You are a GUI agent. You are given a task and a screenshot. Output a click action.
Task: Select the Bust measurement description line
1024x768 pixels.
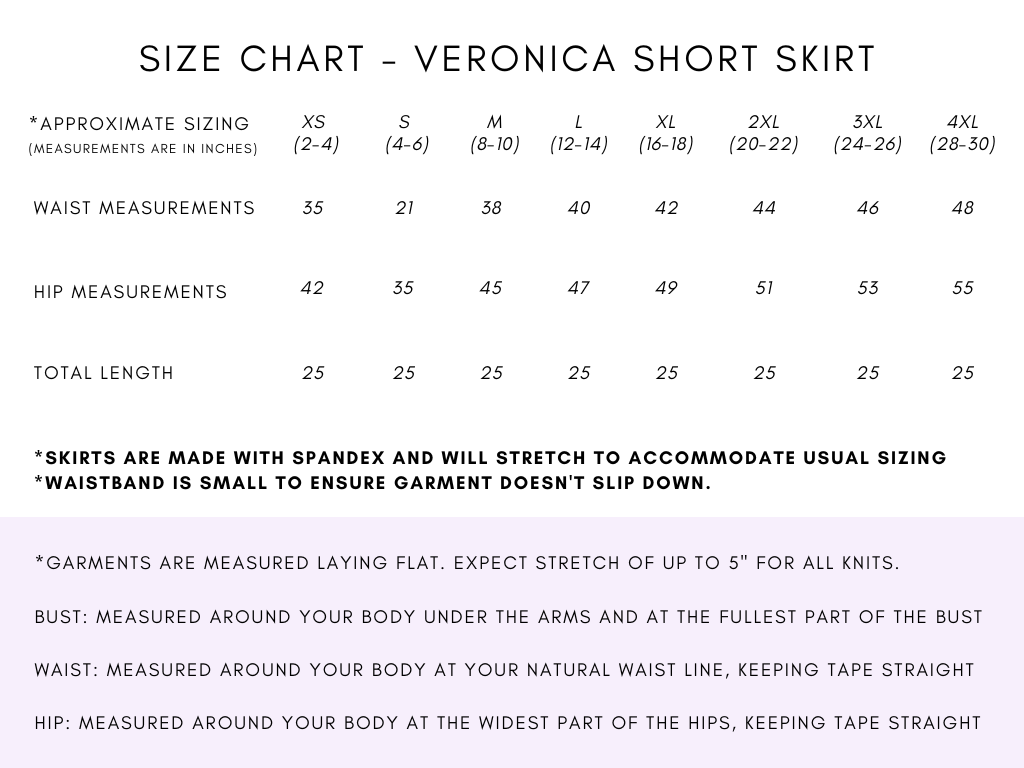tap(508, 617)
